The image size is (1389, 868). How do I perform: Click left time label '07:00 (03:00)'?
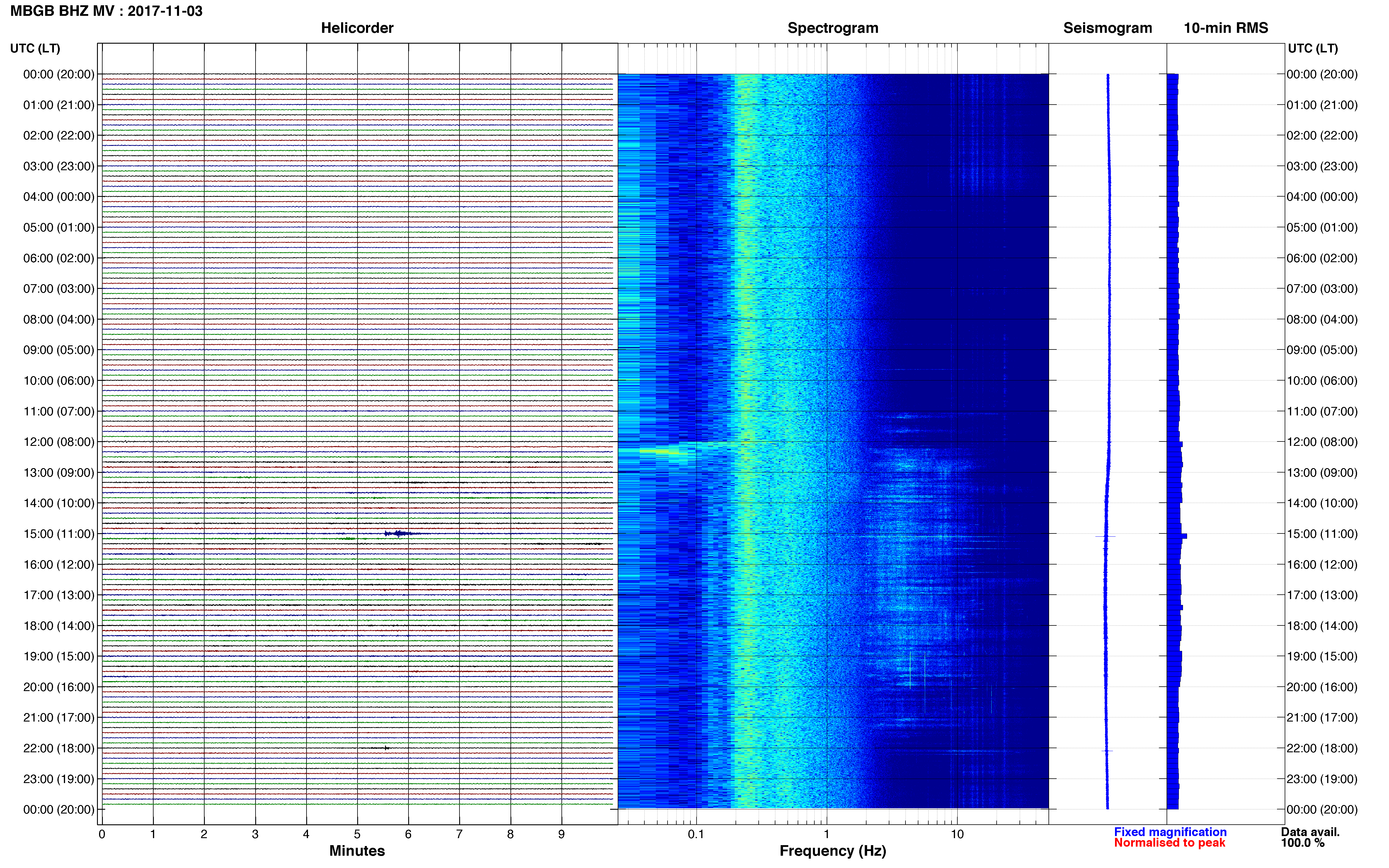[x=59, y=289]
